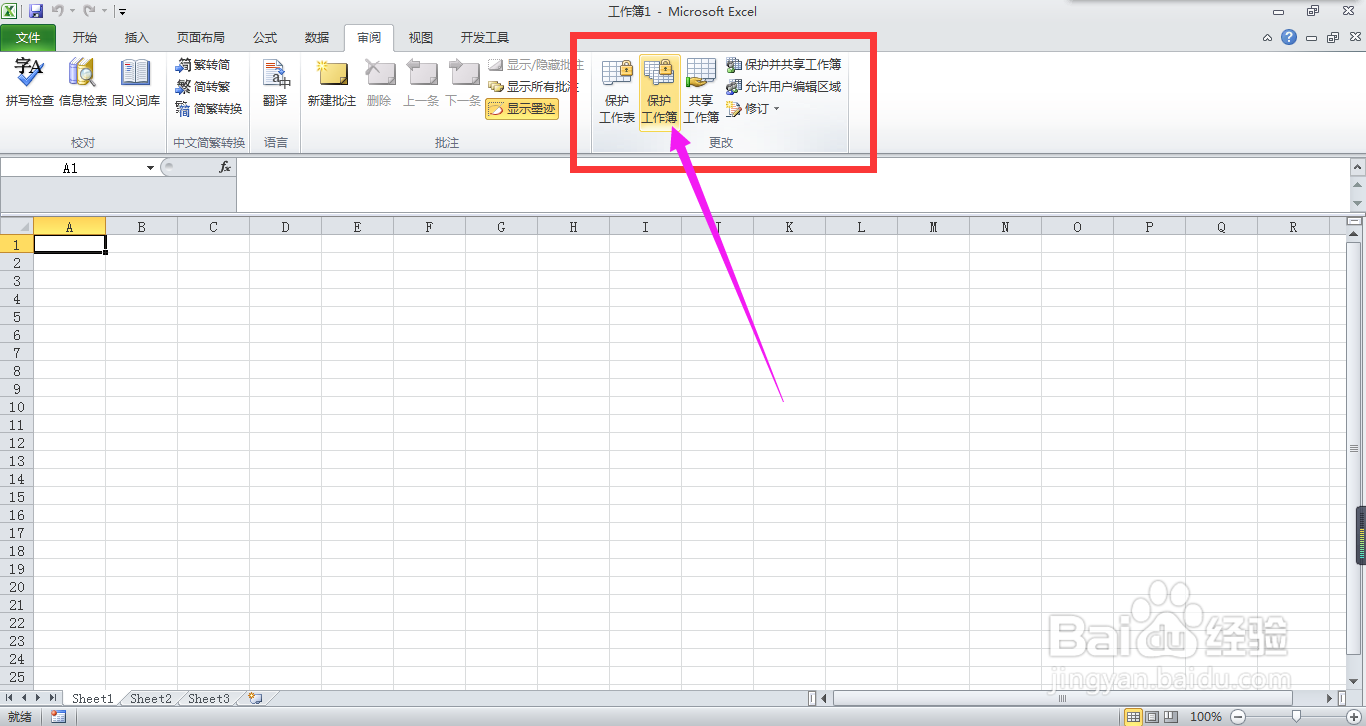Viewport: 1366px width, 726px height.
Task: Show all comments (显示所有批注)
Action: pyautogui.click(x=533, y=87)
